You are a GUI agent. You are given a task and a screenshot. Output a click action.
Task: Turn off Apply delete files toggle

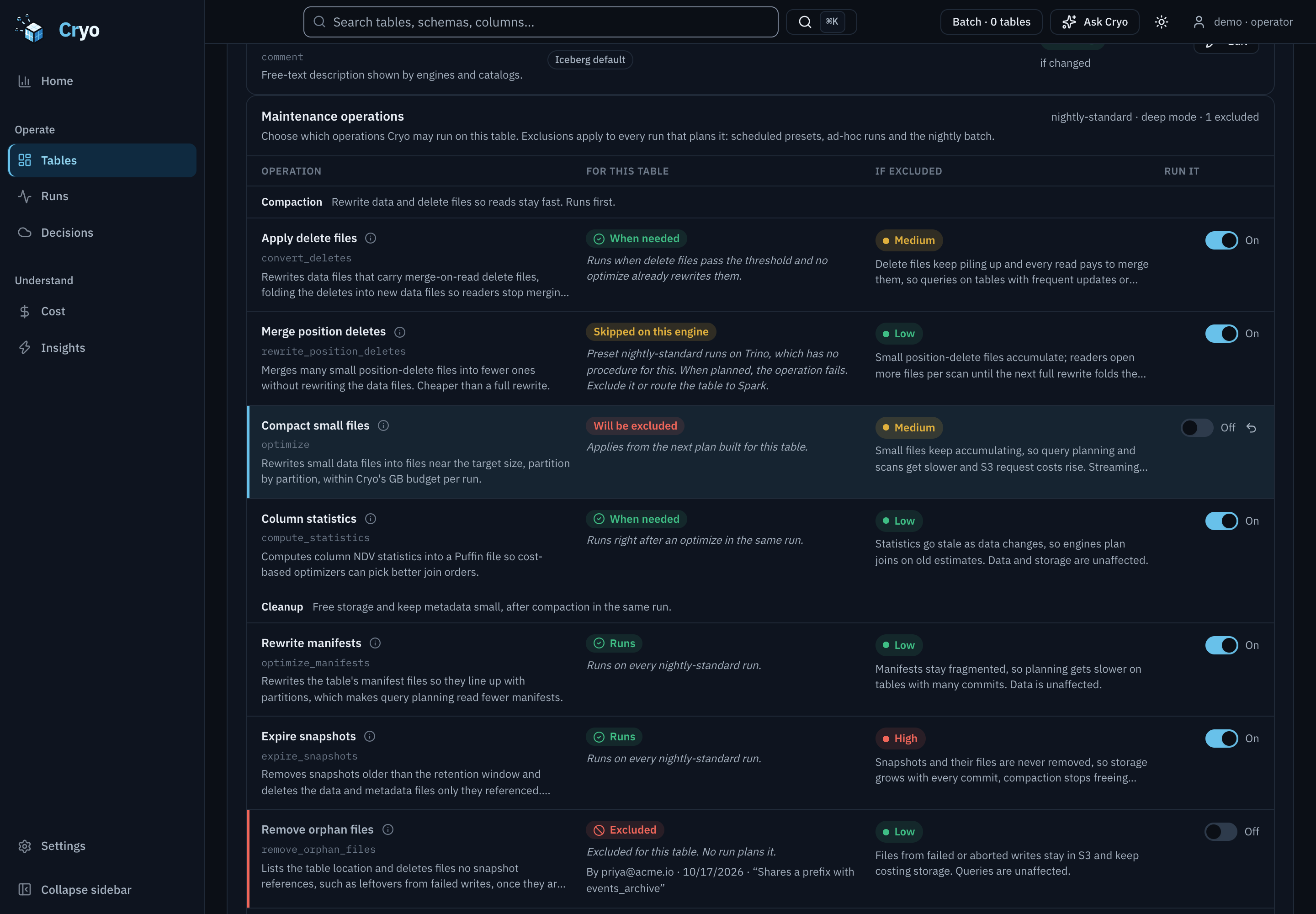pos(1221,240)
